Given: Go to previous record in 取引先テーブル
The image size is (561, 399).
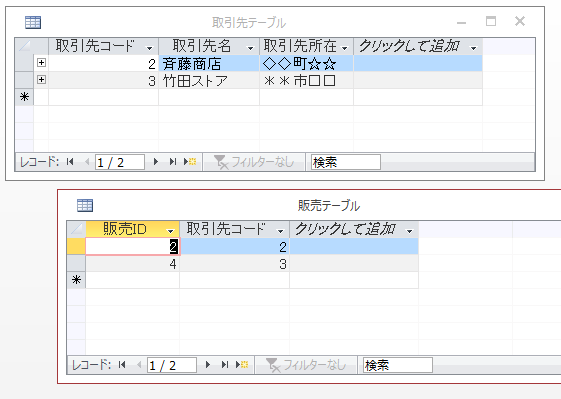Looking at the screenshot, I should [87, 162].
